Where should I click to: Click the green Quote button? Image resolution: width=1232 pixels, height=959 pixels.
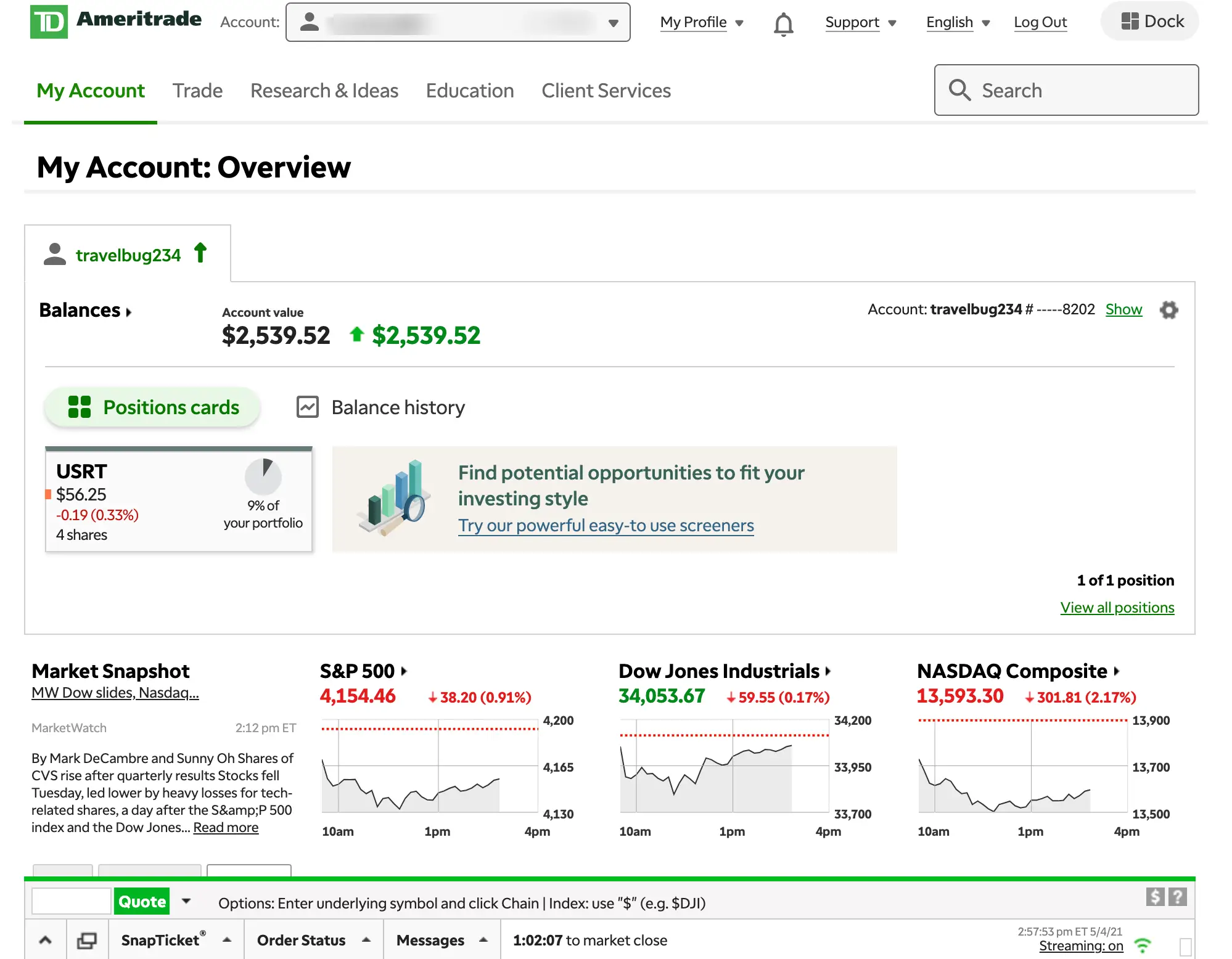coord(142,902)
